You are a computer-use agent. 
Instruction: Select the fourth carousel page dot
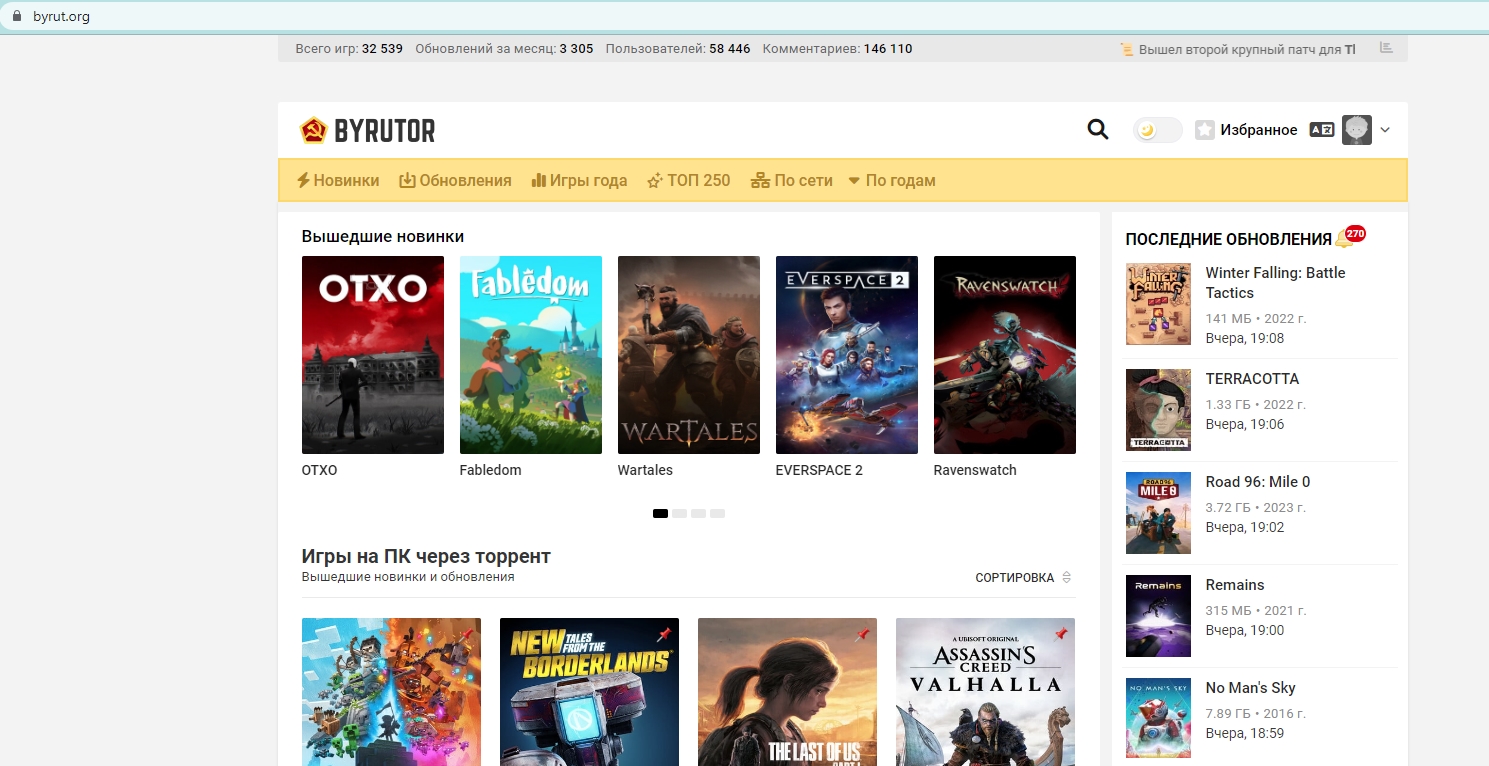(x=717, y=514)
